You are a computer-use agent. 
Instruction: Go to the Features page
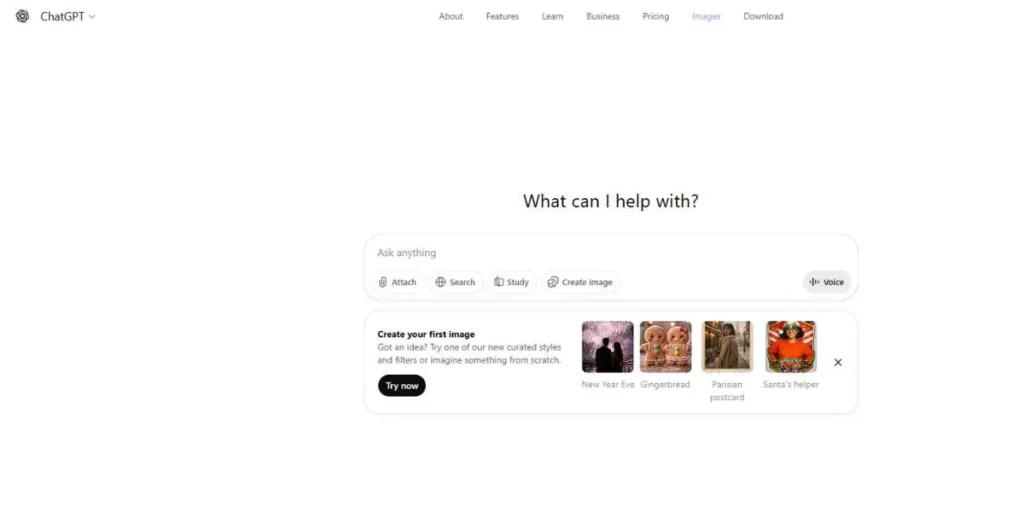tap(502, 16)
